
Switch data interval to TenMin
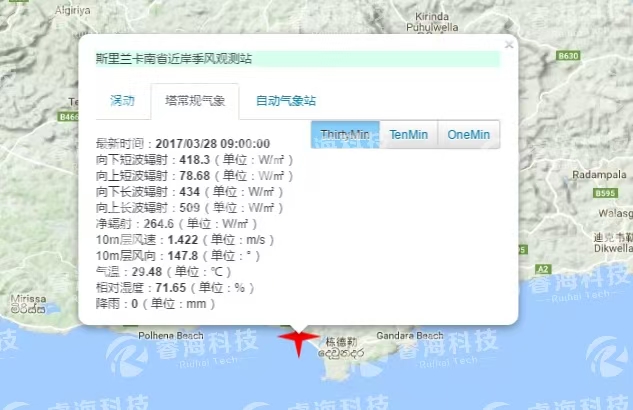click(409, 134)
